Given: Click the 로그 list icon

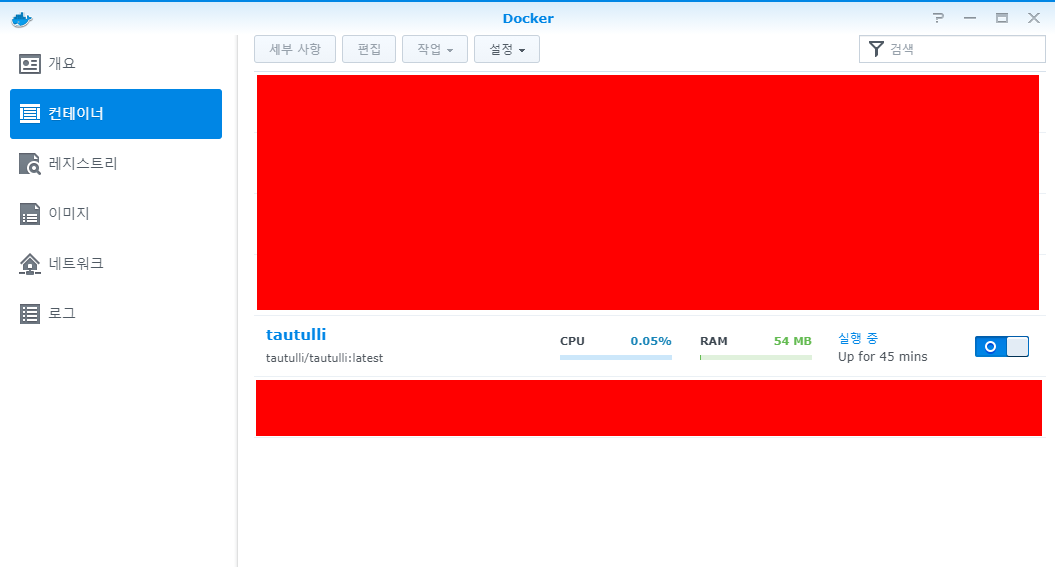Looking at the screenshot, I should tap(30, 313).
